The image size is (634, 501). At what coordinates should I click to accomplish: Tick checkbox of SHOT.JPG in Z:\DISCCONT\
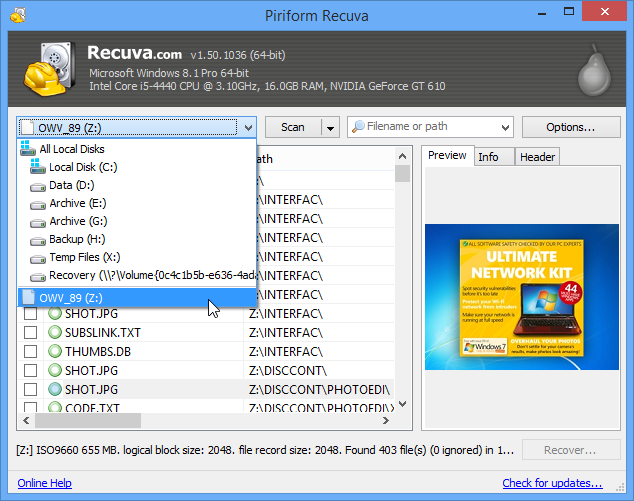point(30,370)
